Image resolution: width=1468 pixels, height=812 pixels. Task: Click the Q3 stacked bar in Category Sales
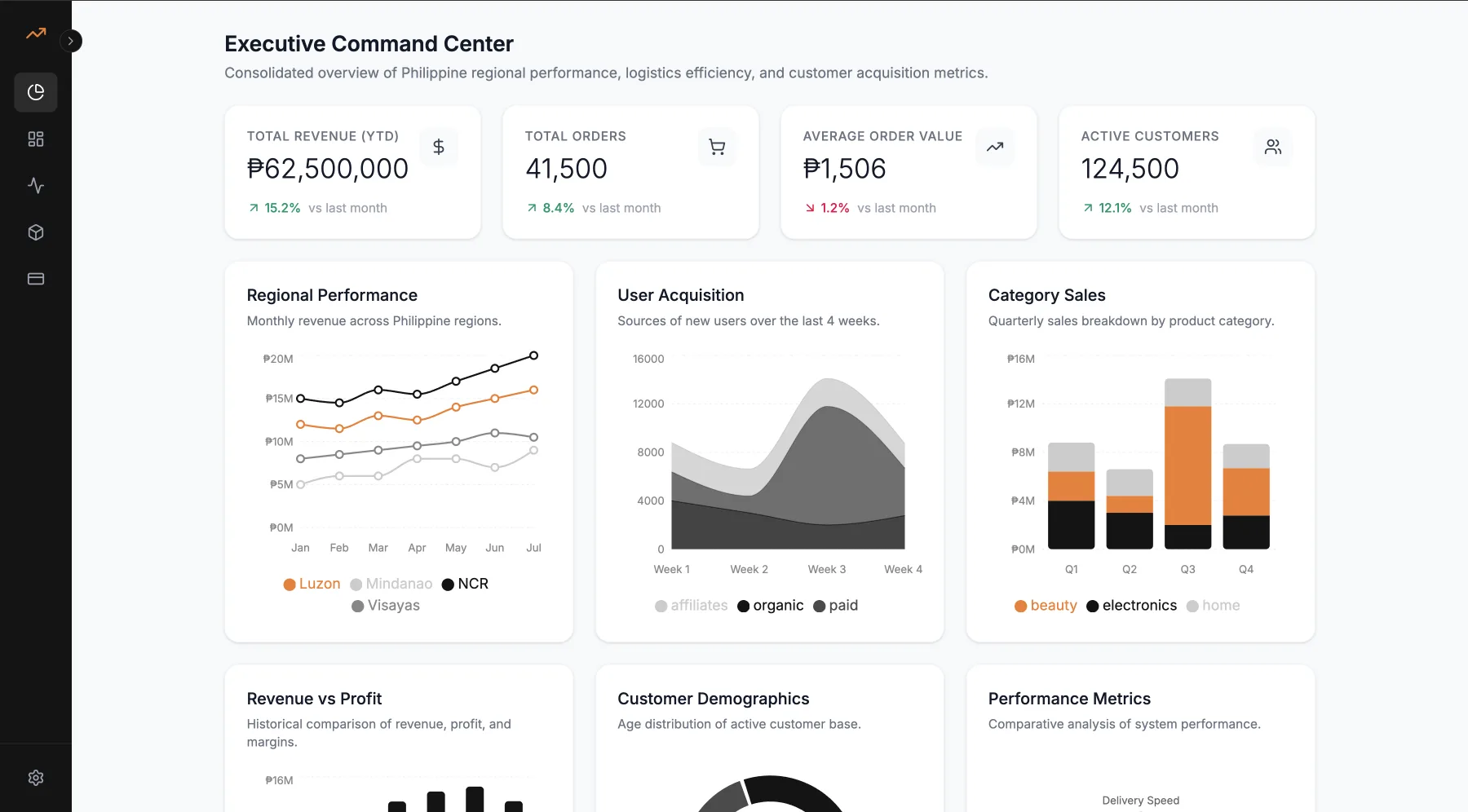(x=1187, y=464)
